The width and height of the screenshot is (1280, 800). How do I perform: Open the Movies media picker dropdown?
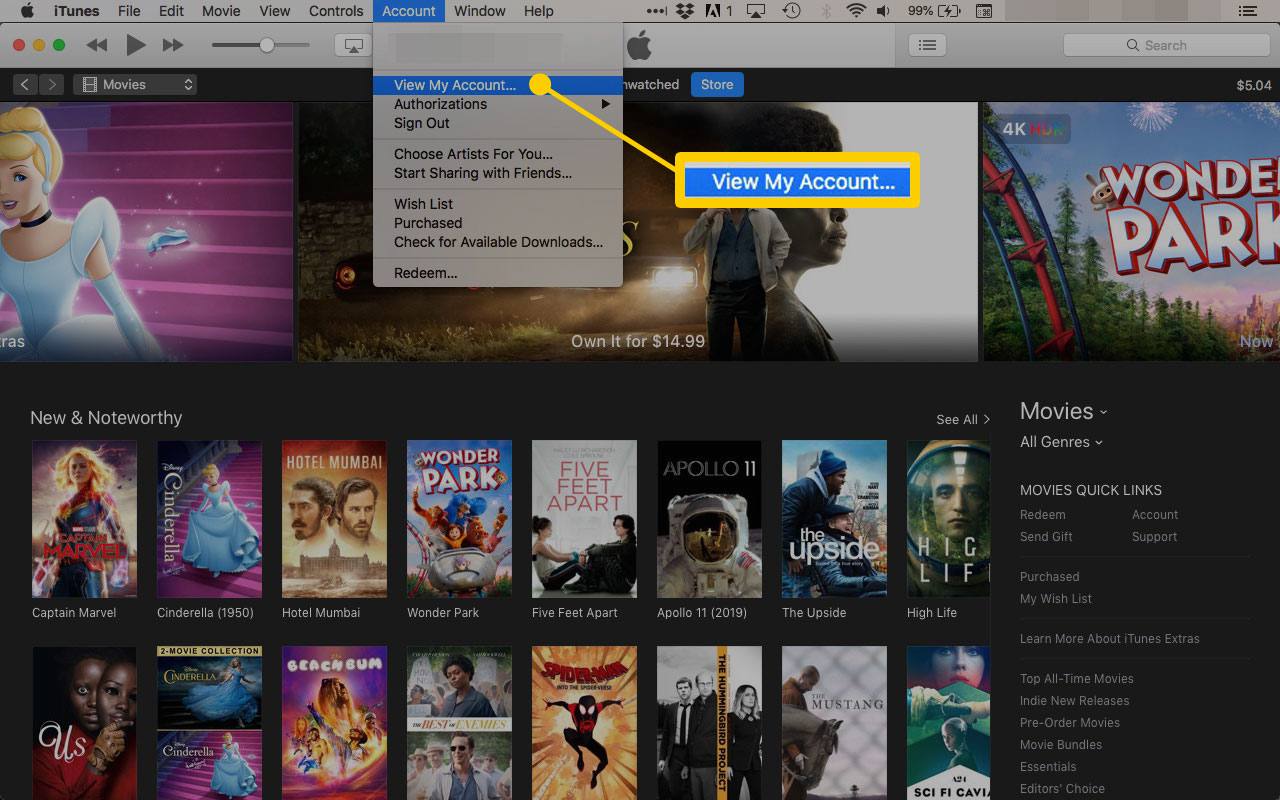point(135,85)
